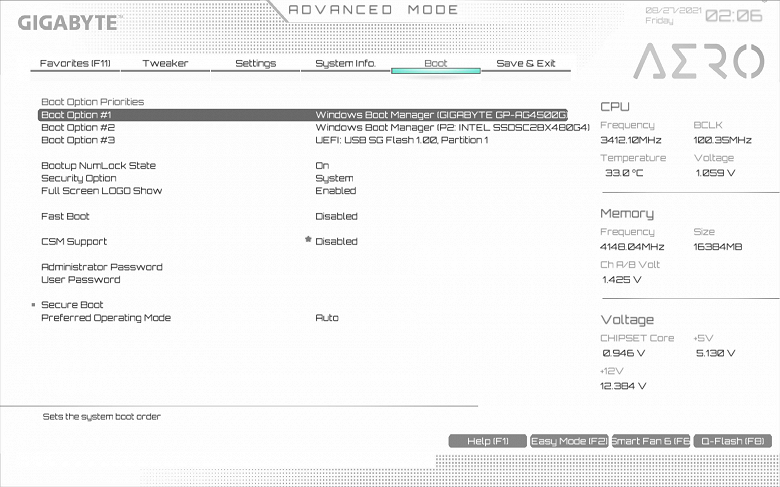Go to the System Info. tab

345,64
